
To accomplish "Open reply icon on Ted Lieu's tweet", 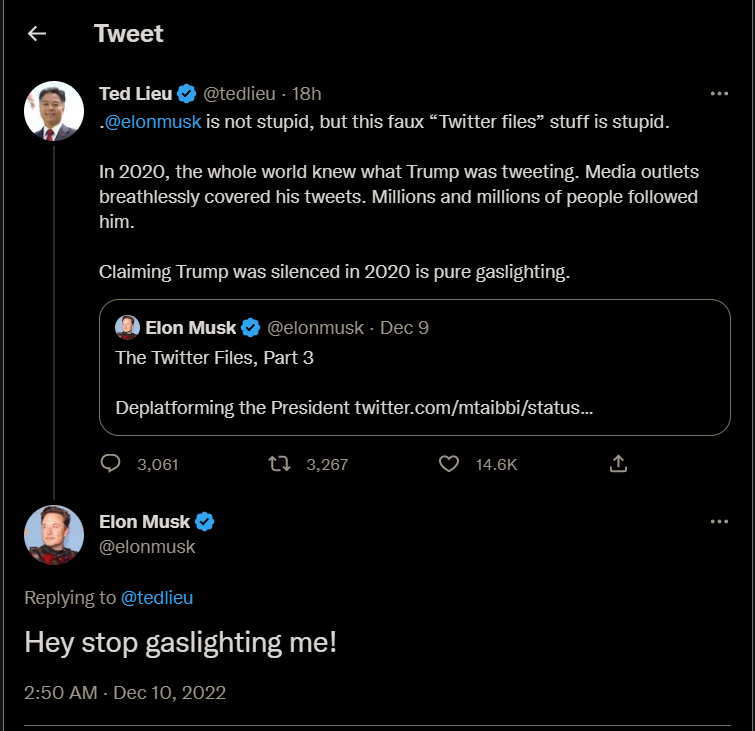I will (110, 464).
